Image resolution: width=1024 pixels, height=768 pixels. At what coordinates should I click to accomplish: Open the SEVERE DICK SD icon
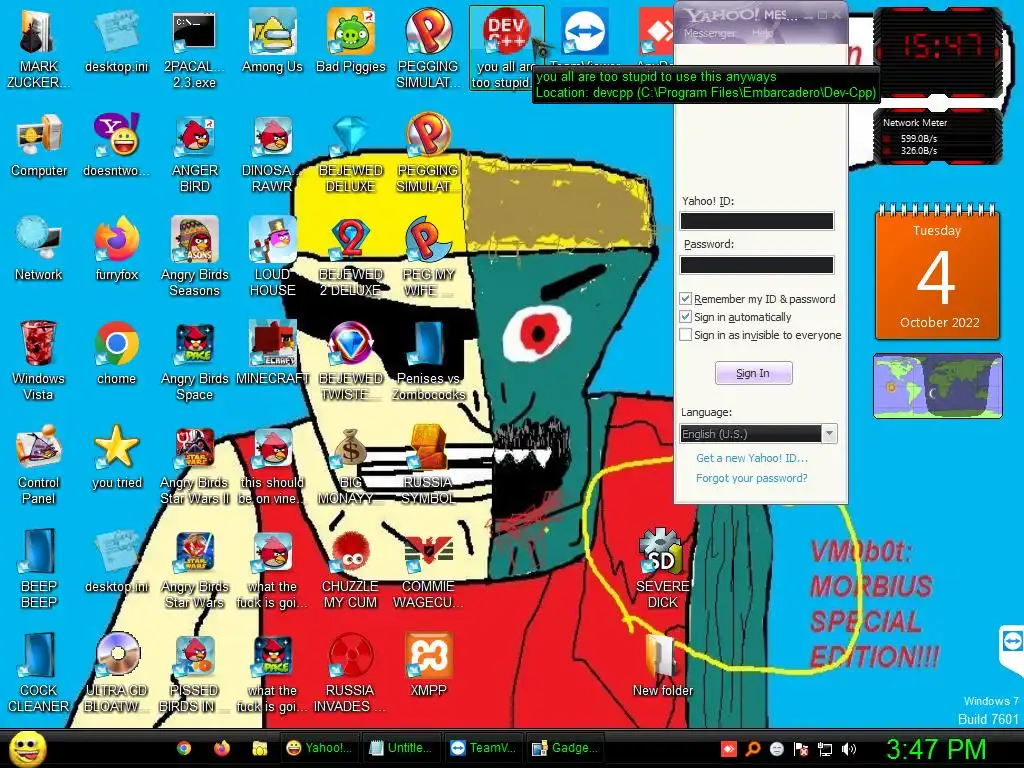point(662,568)
